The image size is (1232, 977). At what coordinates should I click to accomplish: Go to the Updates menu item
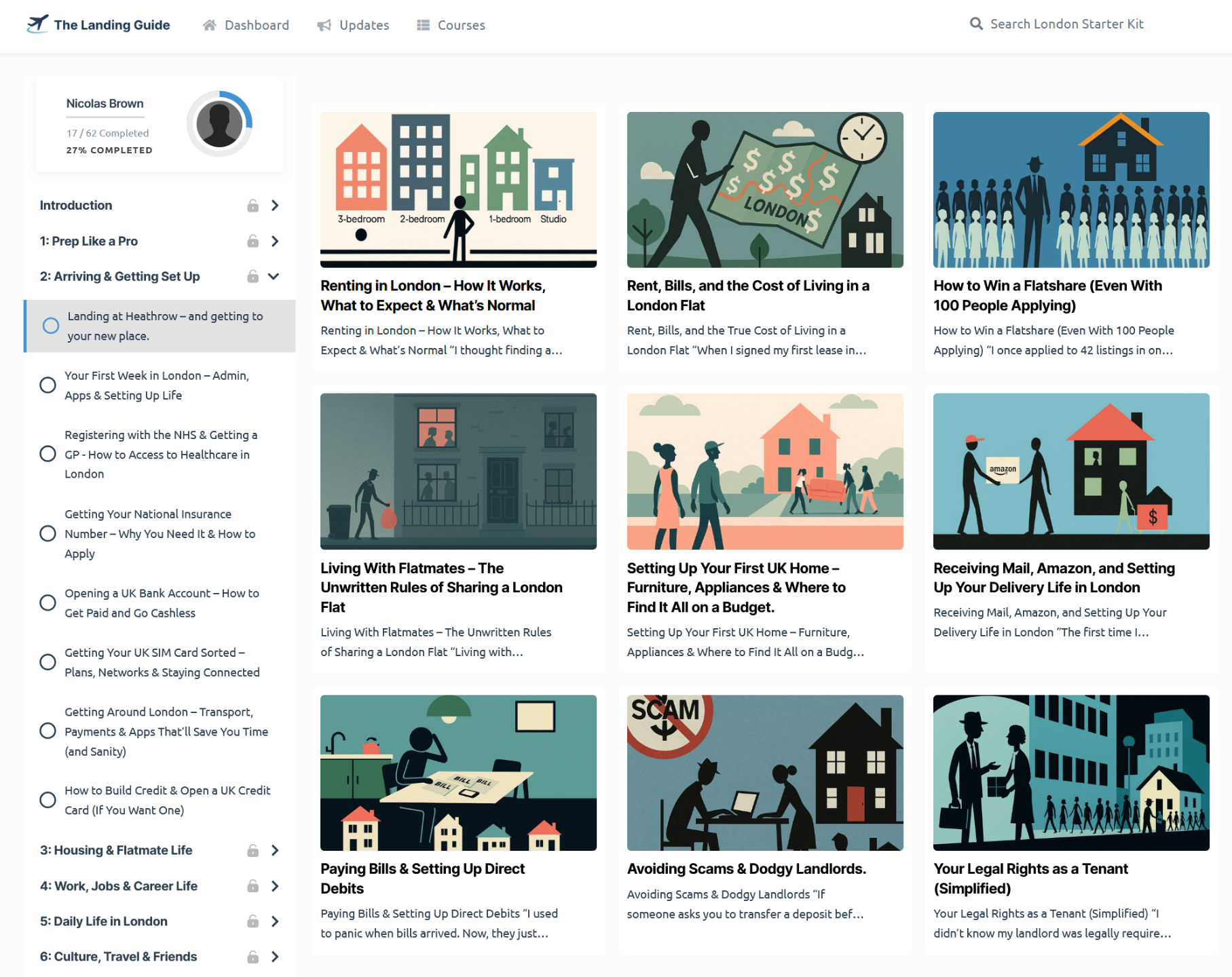pos(353,25)
